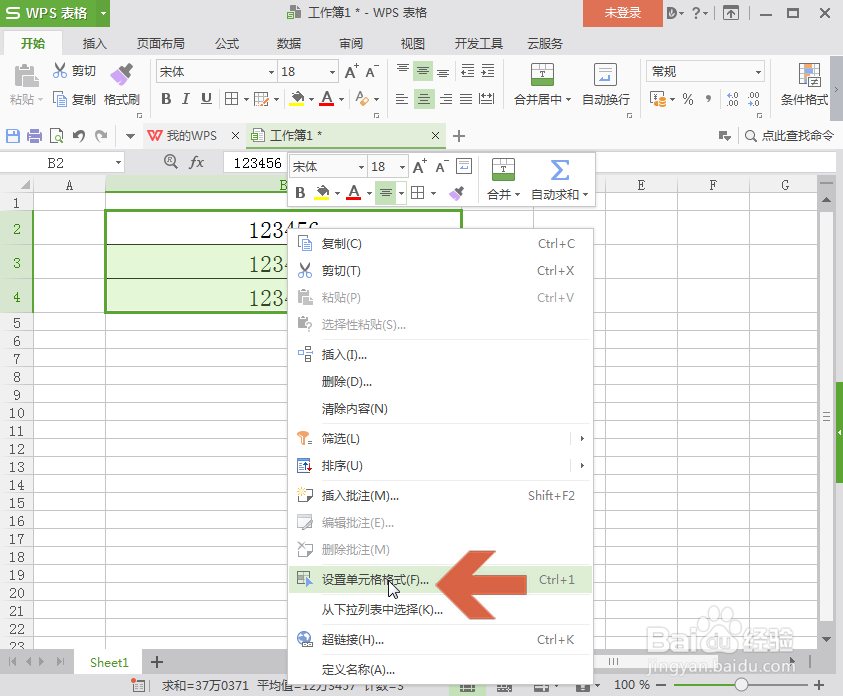Click the increase decimal places icon

point(733,99)
